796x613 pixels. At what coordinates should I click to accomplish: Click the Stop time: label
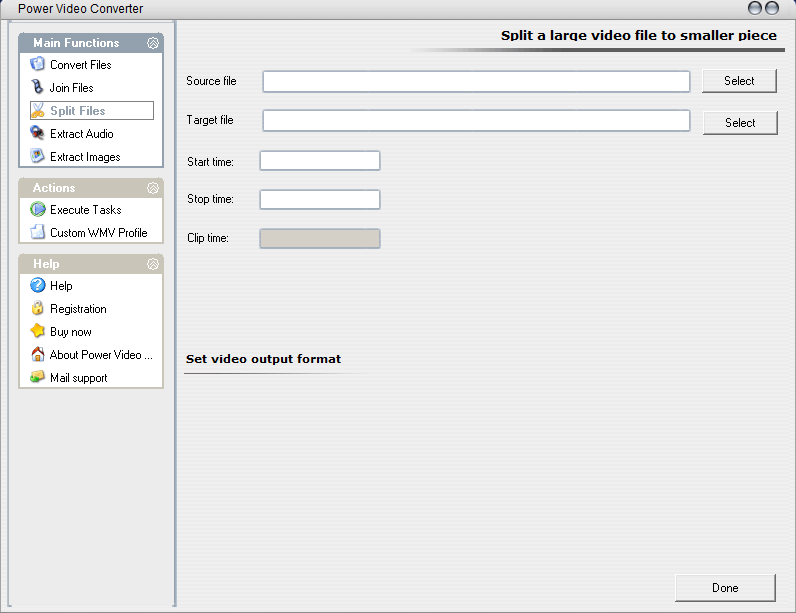[210, 199]
